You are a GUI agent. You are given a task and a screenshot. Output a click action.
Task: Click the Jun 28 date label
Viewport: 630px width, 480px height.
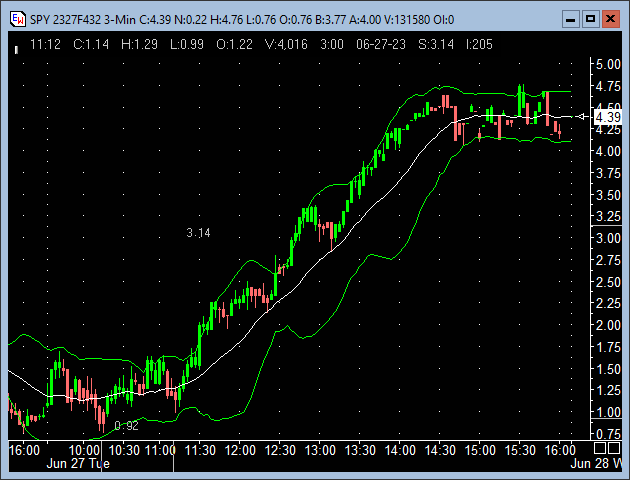[x=596, y=464]
